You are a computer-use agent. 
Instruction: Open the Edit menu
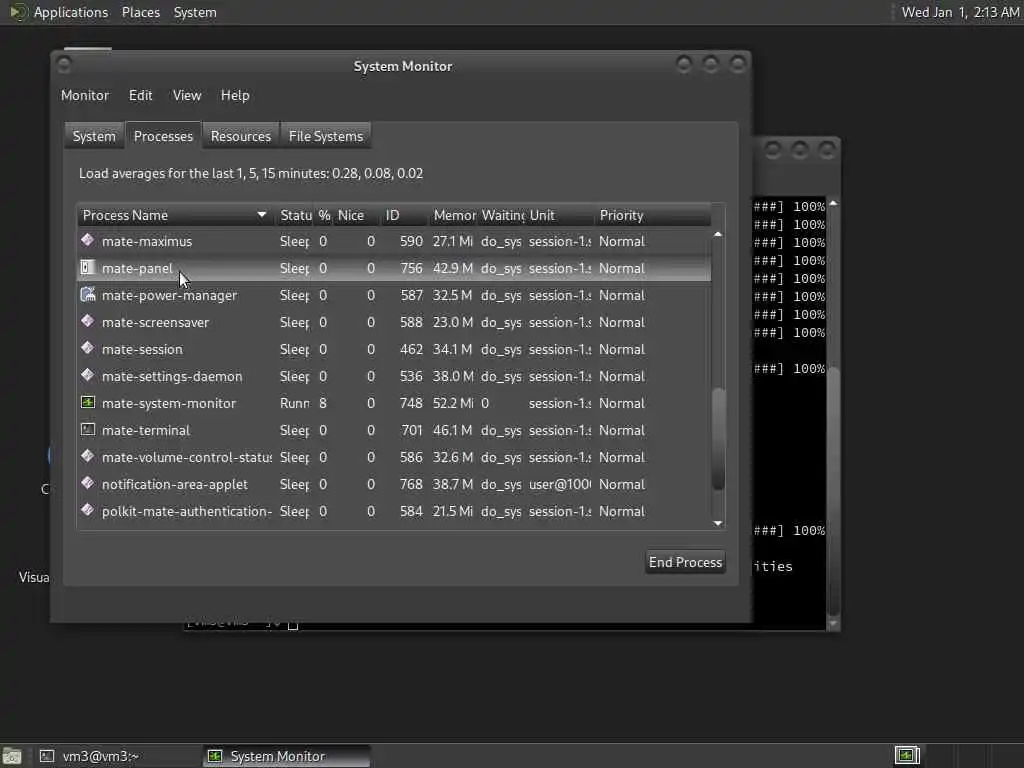click(x=140, y=95)
